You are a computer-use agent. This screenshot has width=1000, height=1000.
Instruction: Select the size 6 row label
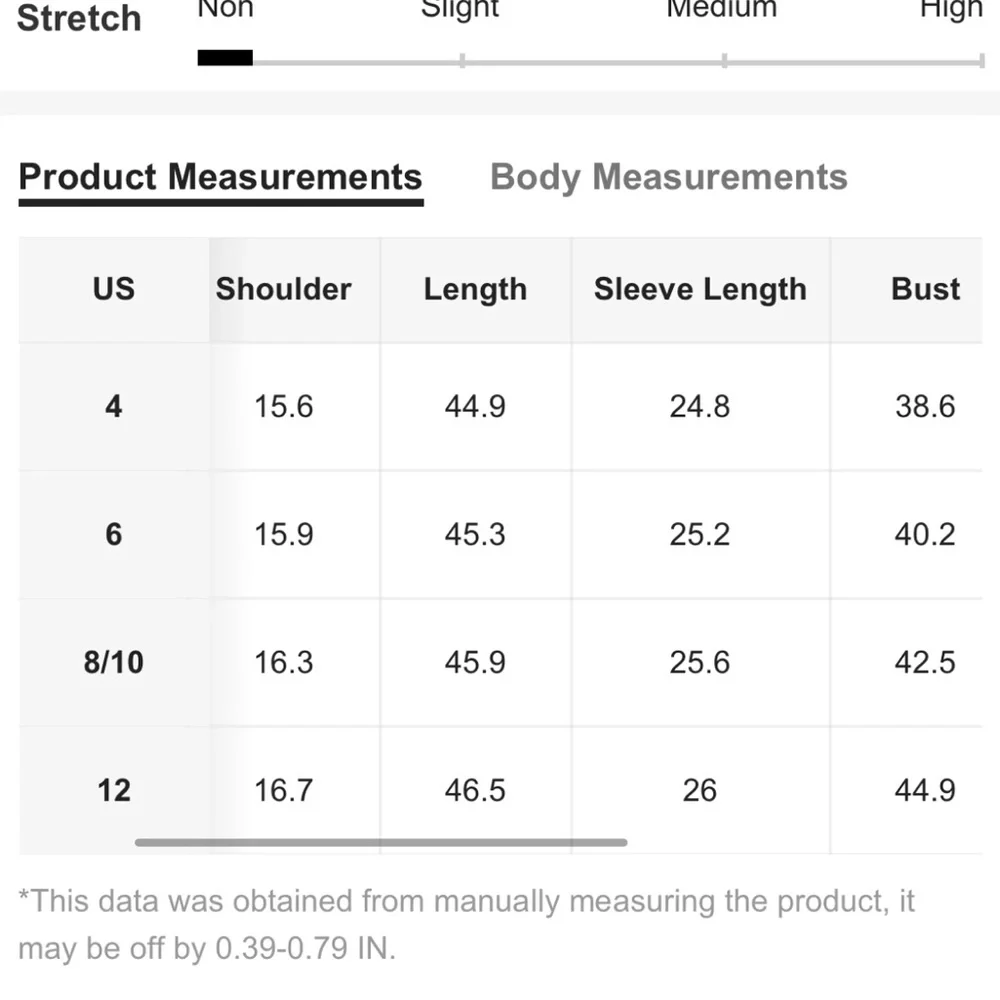click(114, 534)
